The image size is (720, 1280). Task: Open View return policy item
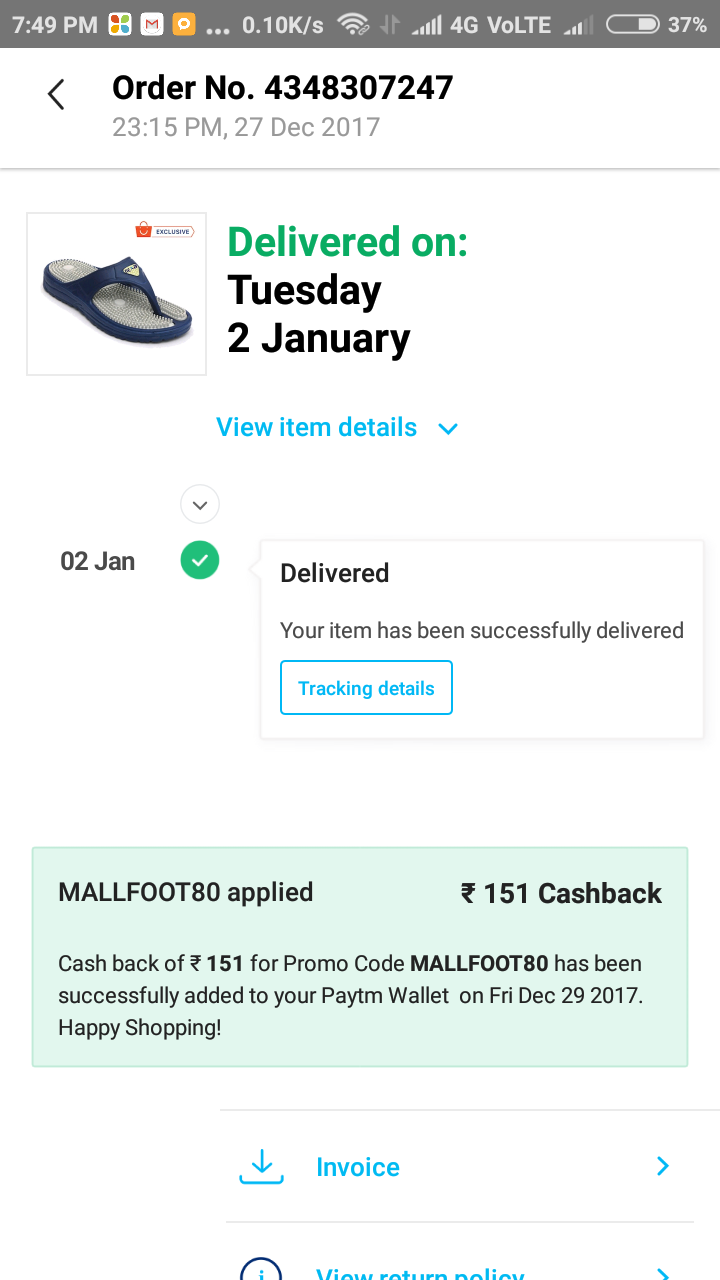pos(420,1274)
